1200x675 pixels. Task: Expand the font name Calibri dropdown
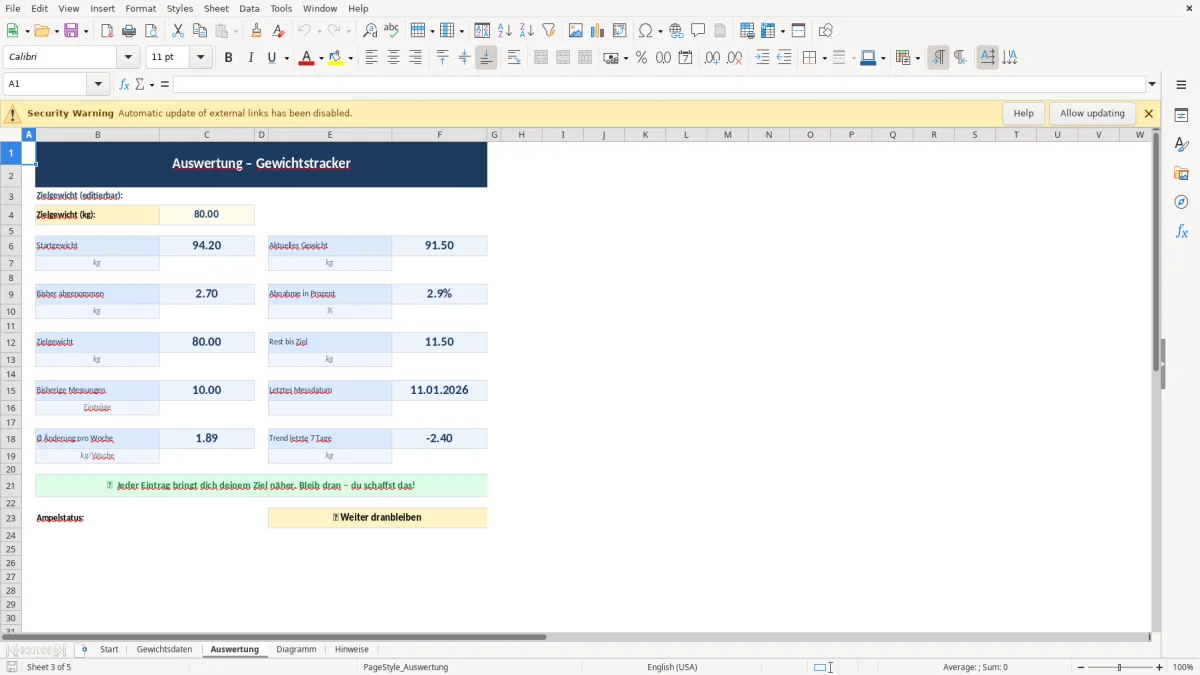click(128, 58)
